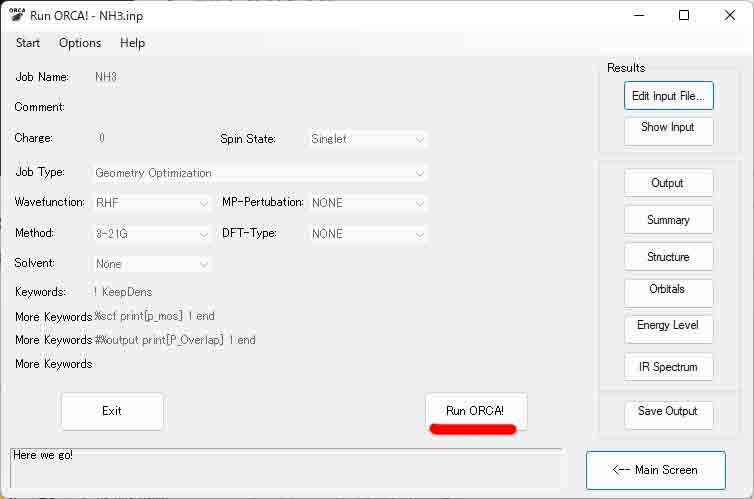The width and height of the screenshot is (754, 499).
Task: Return to the Main Screen
Action: pyautogui.click(x=667, y=470)
